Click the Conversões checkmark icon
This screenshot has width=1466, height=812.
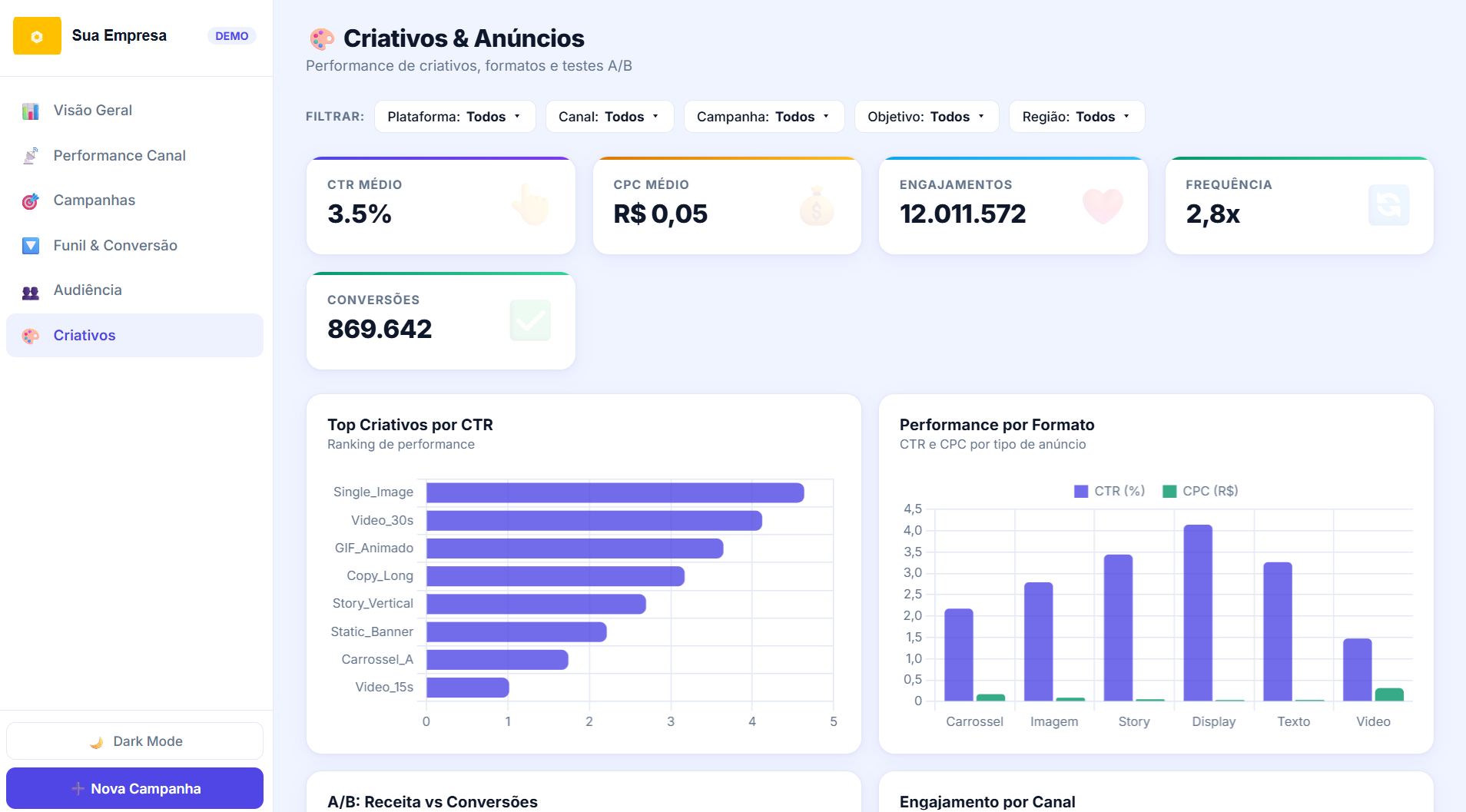coord(530,320)
